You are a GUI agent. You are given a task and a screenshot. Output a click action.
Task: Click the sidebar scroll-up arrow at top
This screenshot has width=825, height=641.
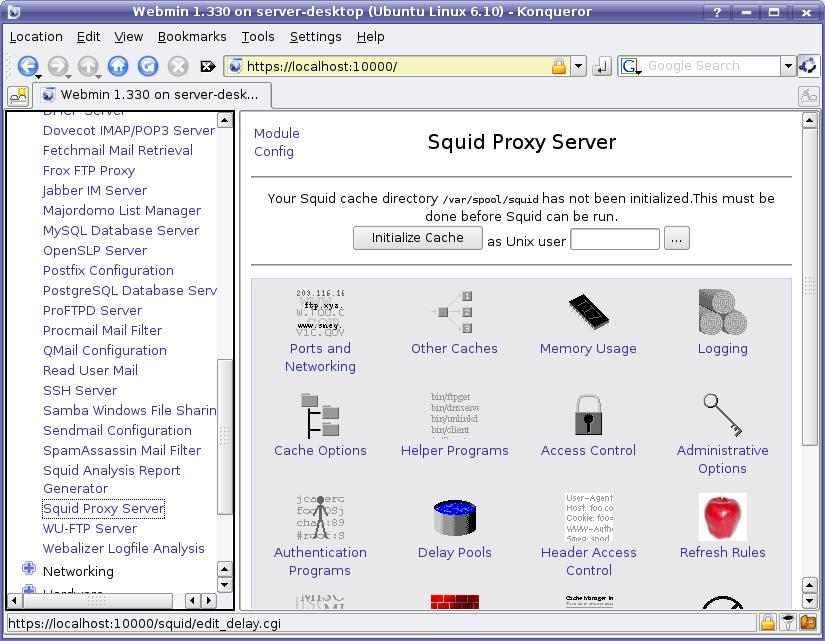pos(225,121)
